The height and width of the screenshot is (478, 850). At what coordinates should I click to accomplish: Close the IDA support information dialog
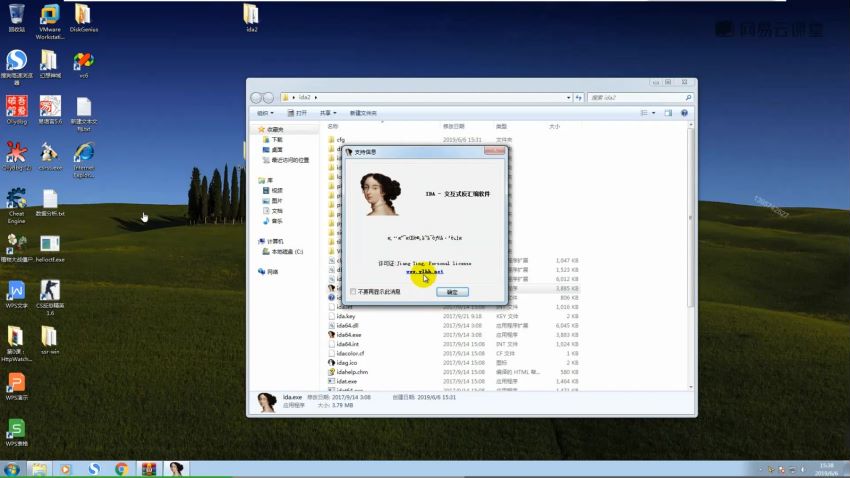click(494, 151)
